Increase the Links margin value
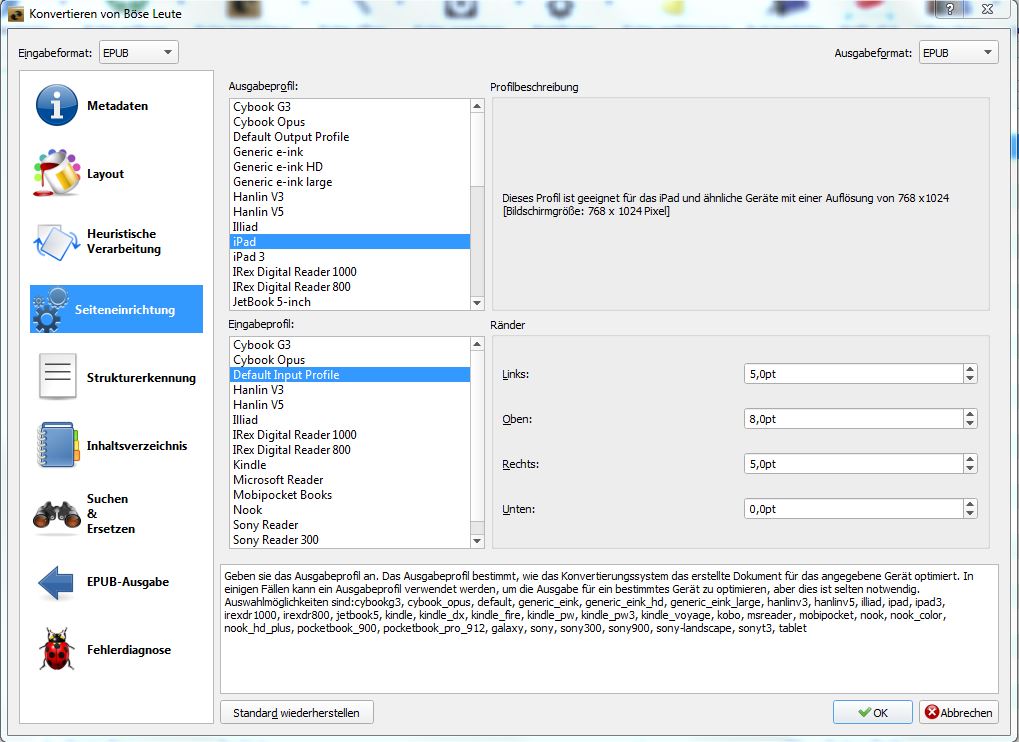The image size is (1019, 742). coord(970,369)
